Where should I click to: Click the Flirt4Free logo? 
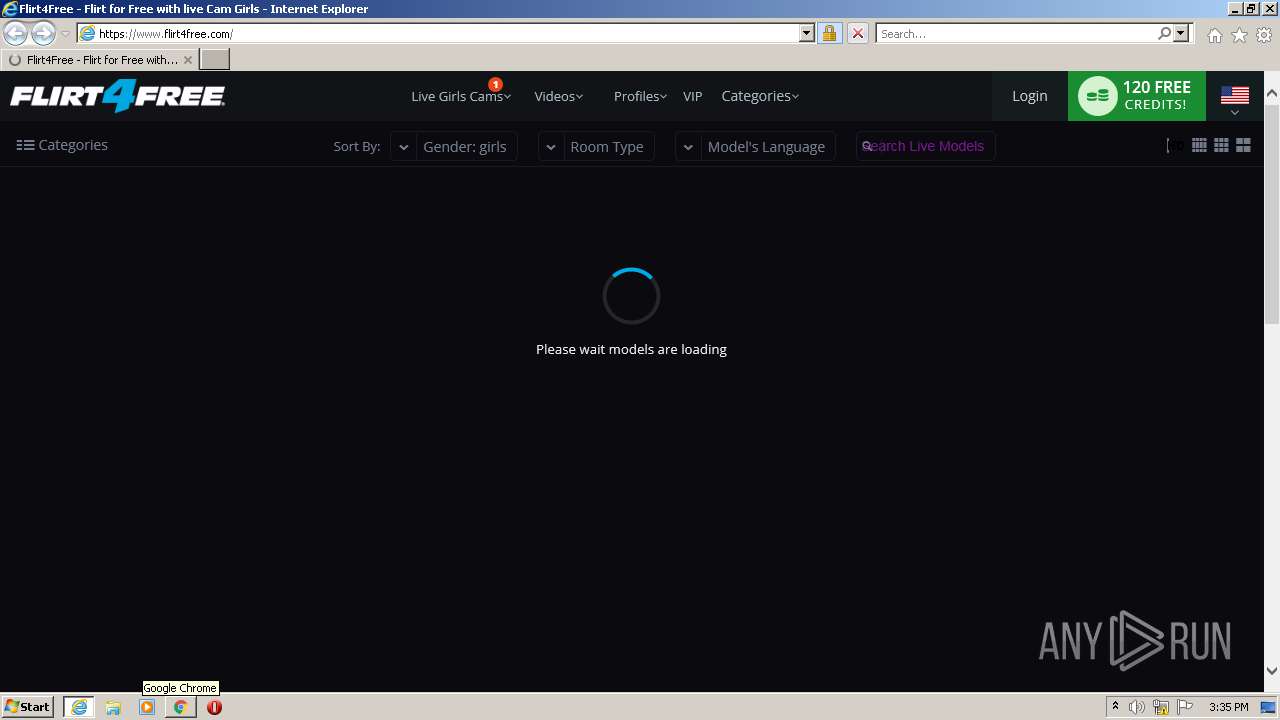117,96
